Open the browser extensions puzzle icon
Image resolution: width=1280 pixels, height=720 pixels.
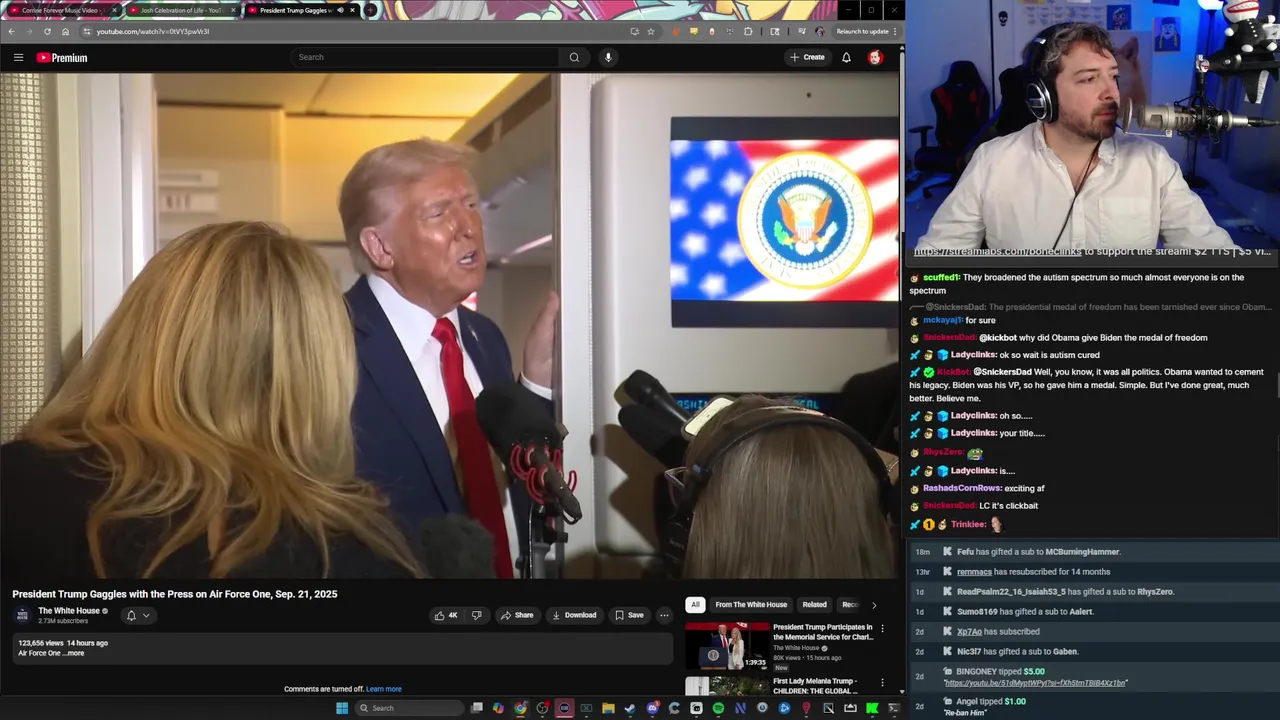click(748, 31)
